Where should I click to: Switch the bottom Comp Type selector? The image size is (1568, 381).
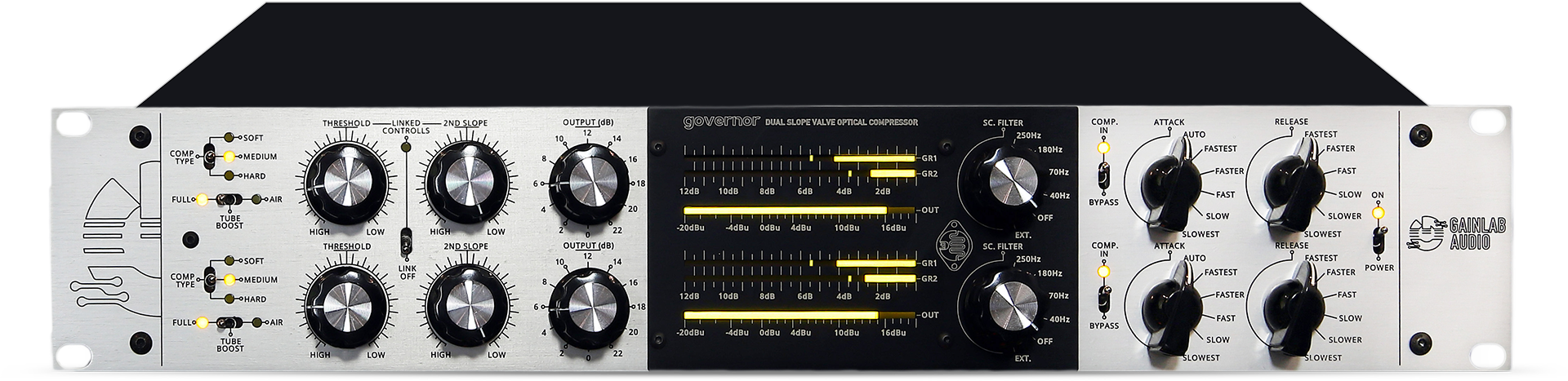click(x=210, y=280)
